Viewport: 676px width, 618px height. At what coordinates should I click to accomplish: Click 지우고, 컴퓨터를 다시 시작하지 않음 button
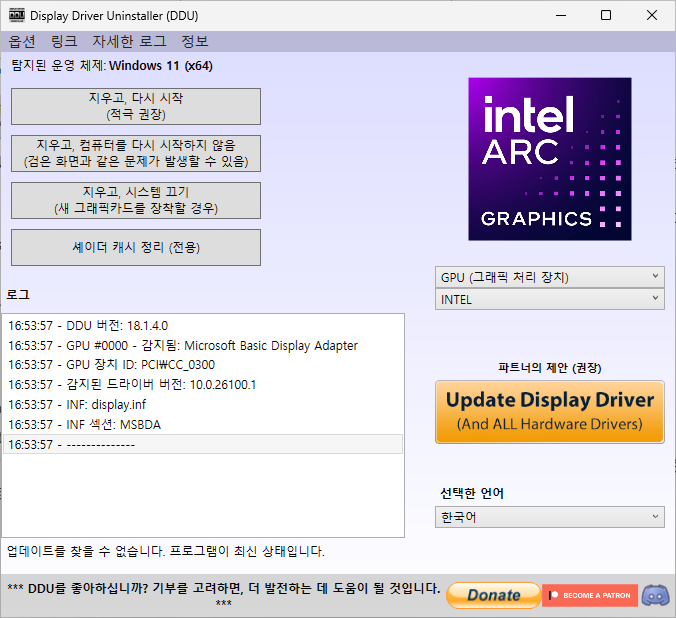point(135,153)
